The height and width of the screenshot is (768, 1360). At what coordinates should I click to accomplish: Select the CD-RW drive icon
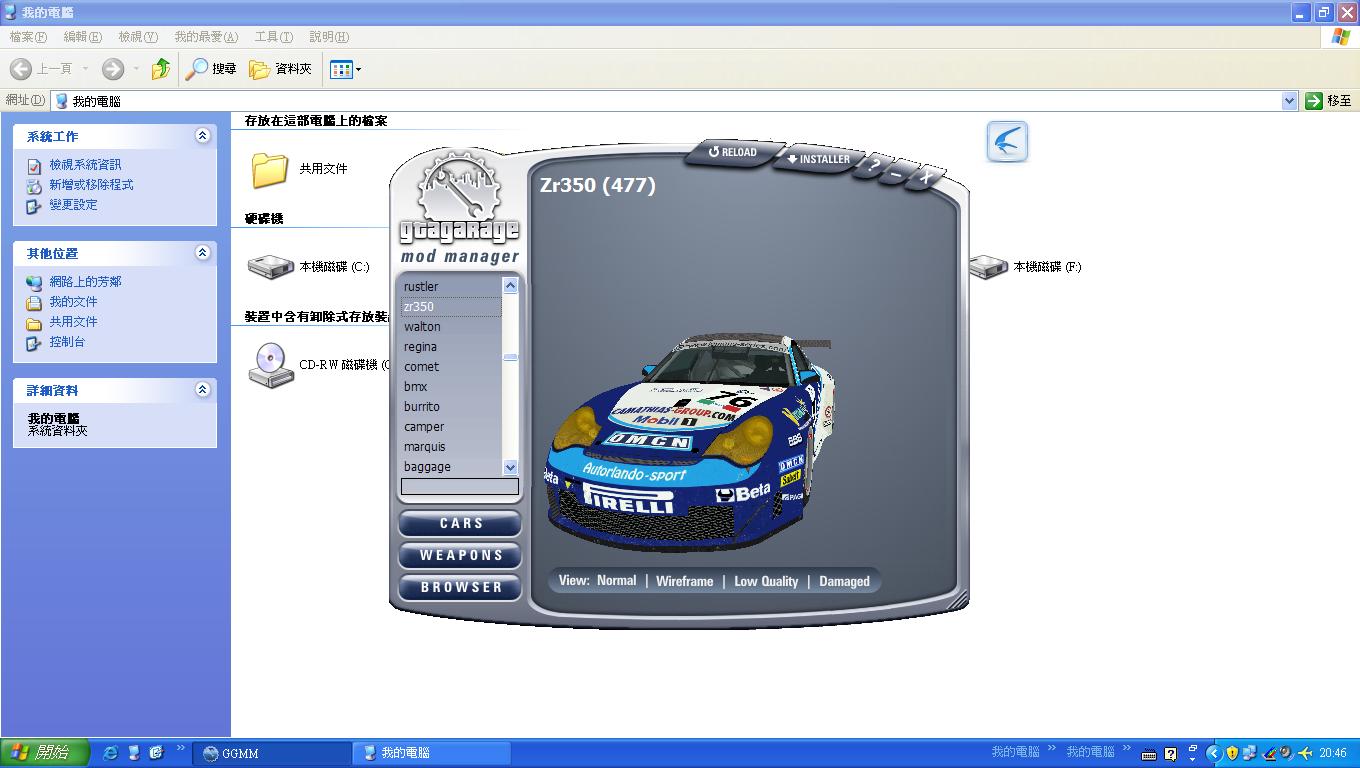(x=270, y=365)
